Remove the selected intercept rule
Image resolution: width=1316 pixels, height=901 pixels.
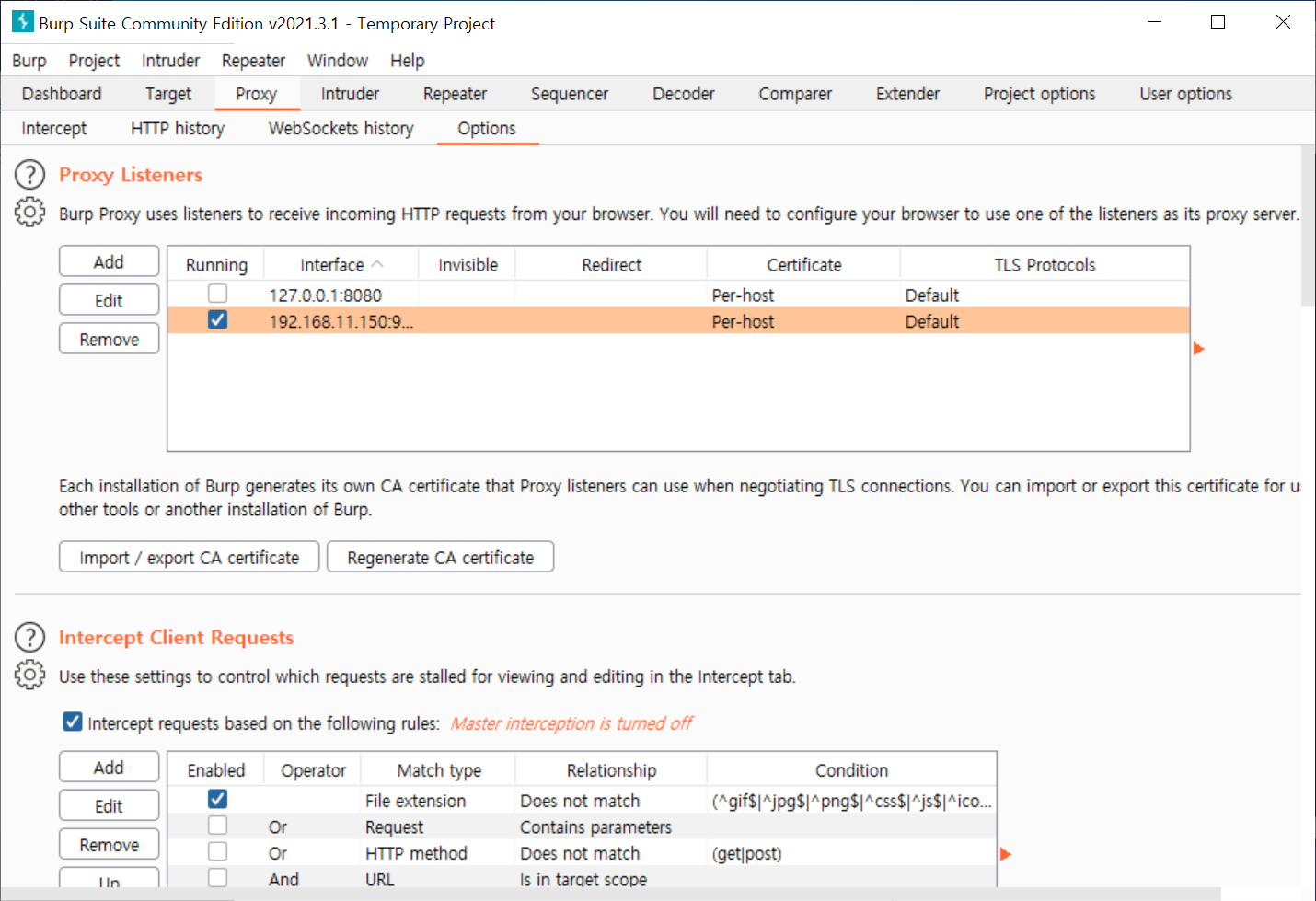click(109, 844)
